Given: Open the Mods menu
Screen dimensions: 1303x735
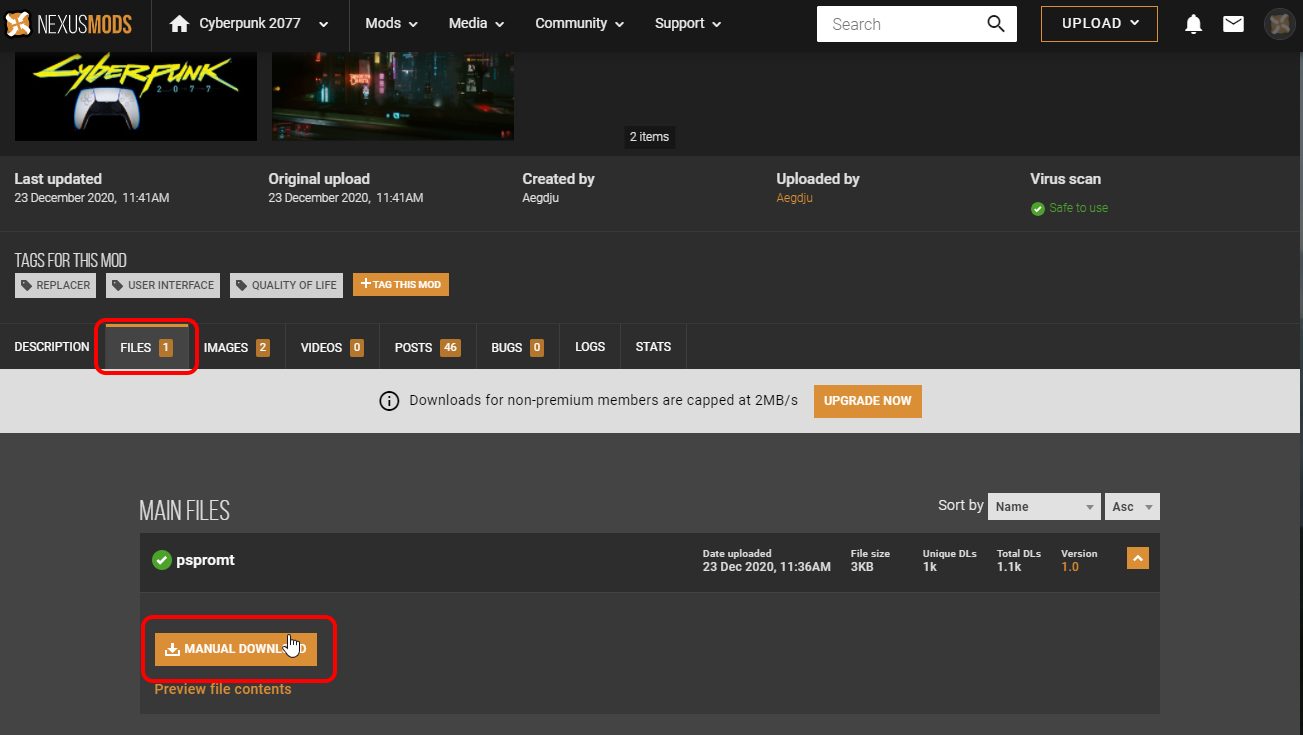Looking at the screenshot, I should click(391, 24).
